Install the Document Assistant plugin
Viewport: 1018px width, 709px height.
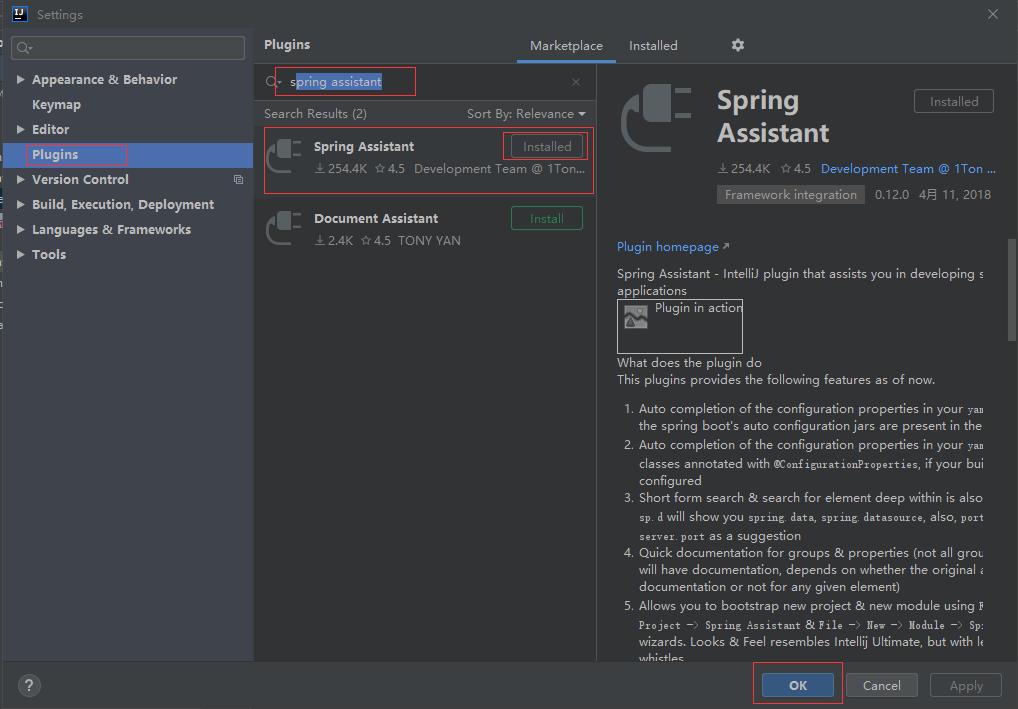tap(547, 218)
